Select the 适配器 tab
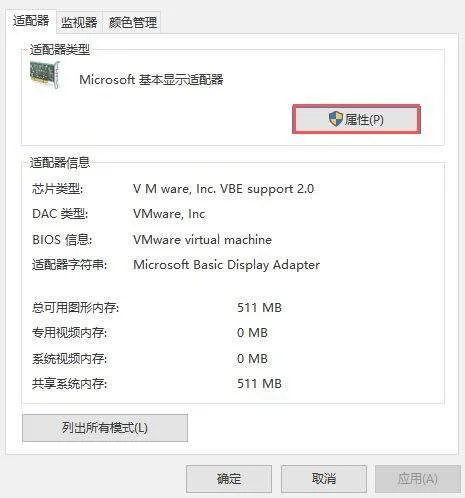The width and height of the screenshot is (465, 498). (31, 21)
